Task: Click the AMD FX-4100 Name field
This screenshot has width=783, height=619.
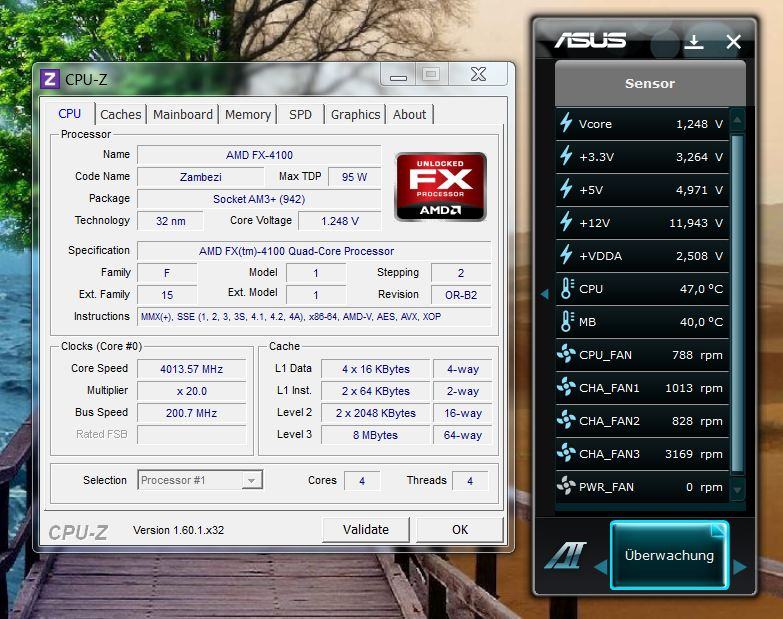Action: tap(259, 155)
